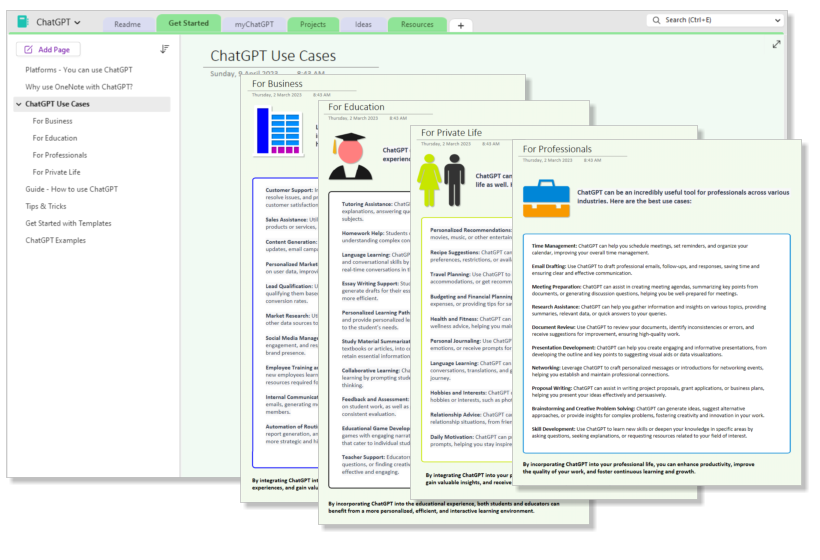Open the ChatGPT notebook dropdown
The image size is (820, 560).
click(x=77, y=22)
